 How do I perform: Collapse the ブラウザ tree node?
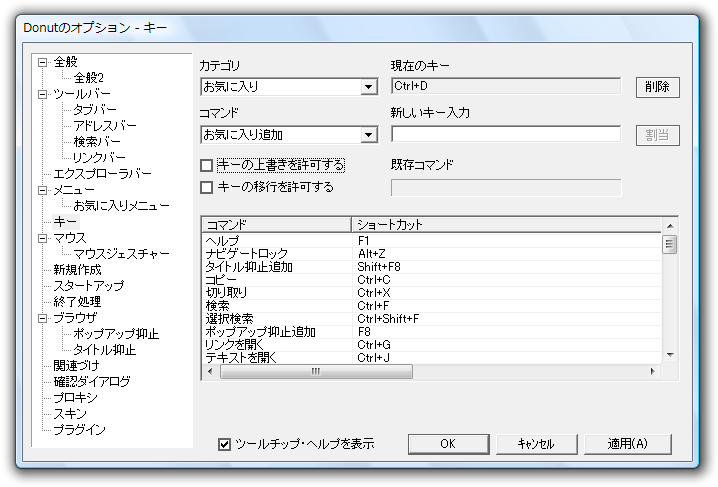point(43,318)
